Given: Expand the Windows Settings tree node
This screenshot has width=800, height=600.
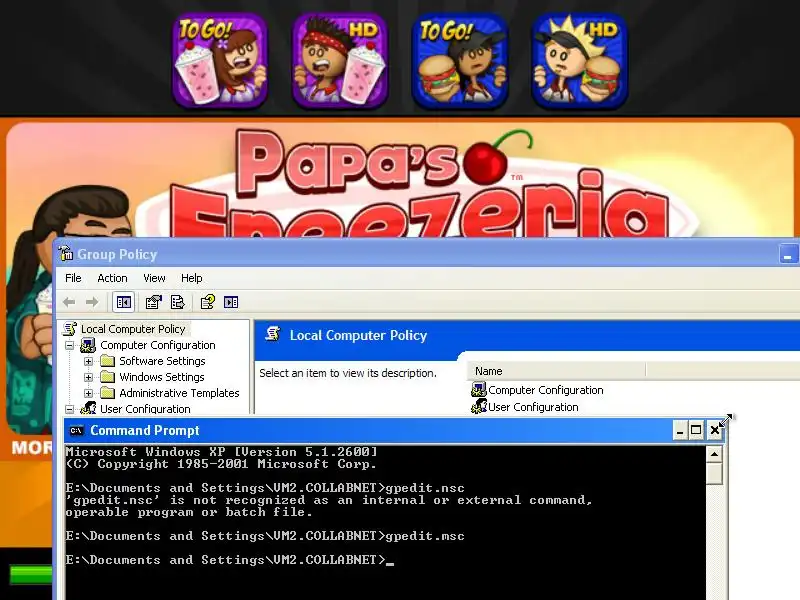Looking at the screenshot, I should pyautogui.click(x=88, y=378).
